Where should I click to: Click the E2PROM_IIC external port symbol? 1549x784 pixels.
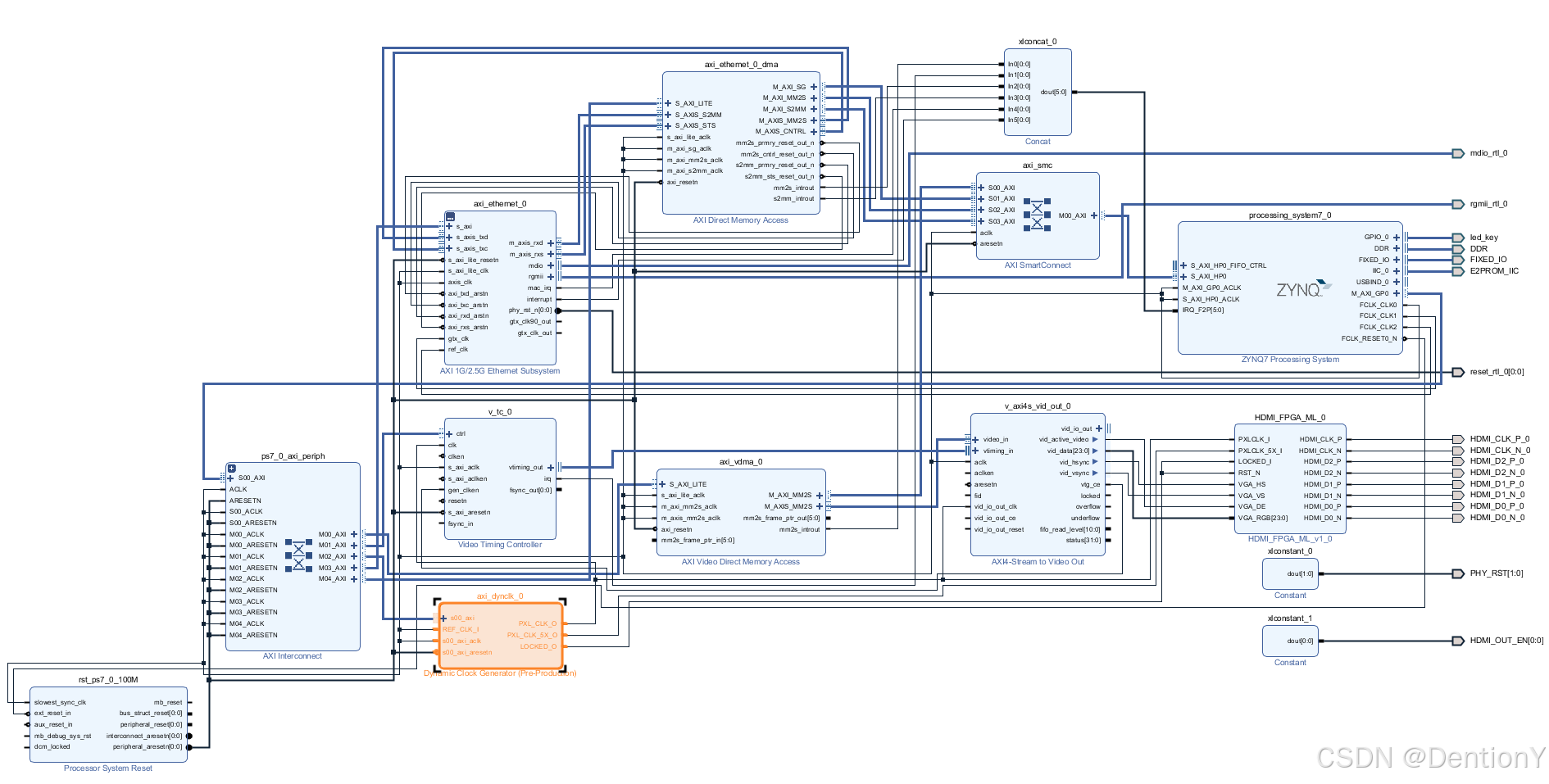click(x=1457, y=271)
